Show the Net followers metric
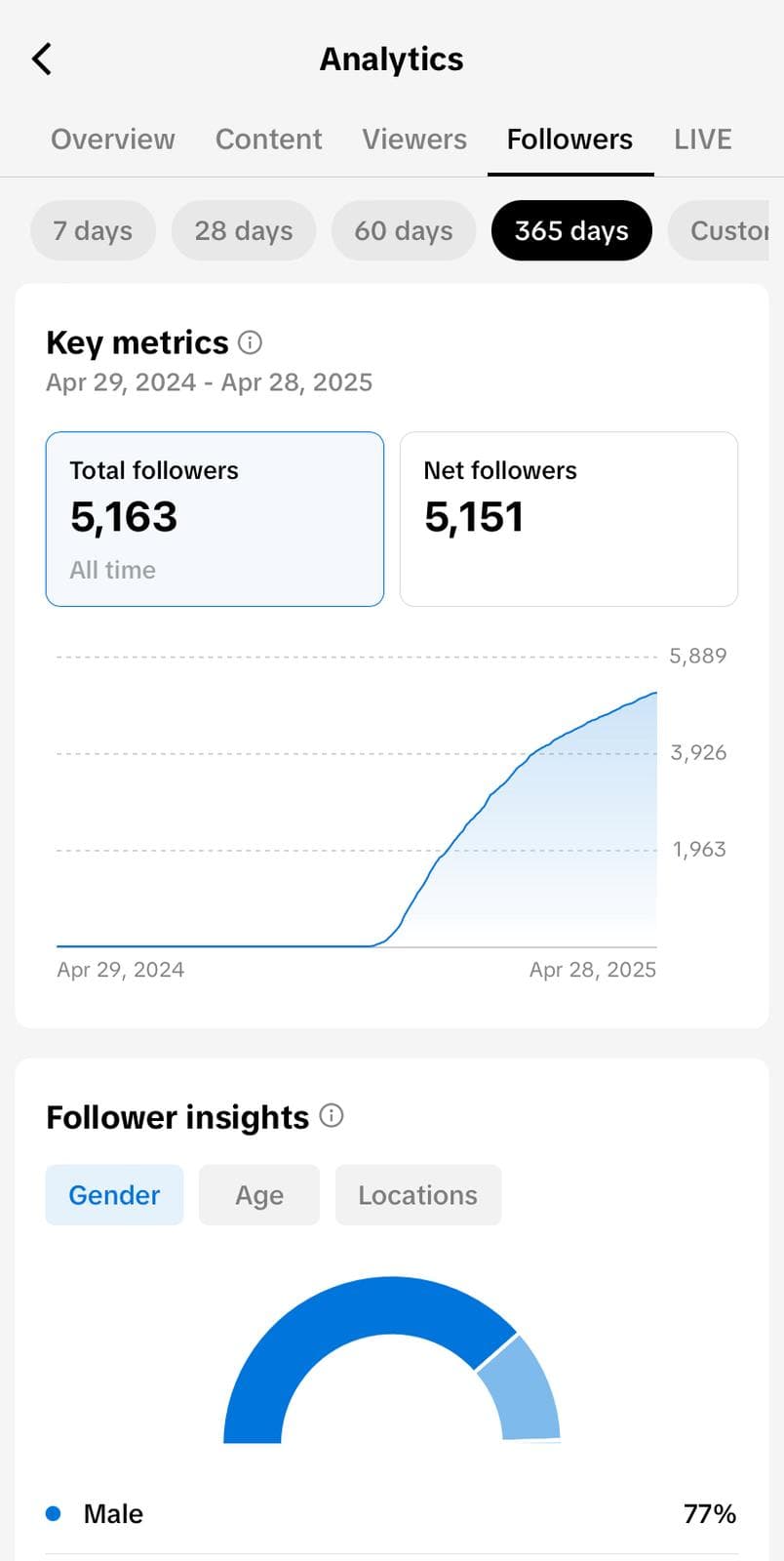This screenshot has height=1561, width=784. (568, 519)
